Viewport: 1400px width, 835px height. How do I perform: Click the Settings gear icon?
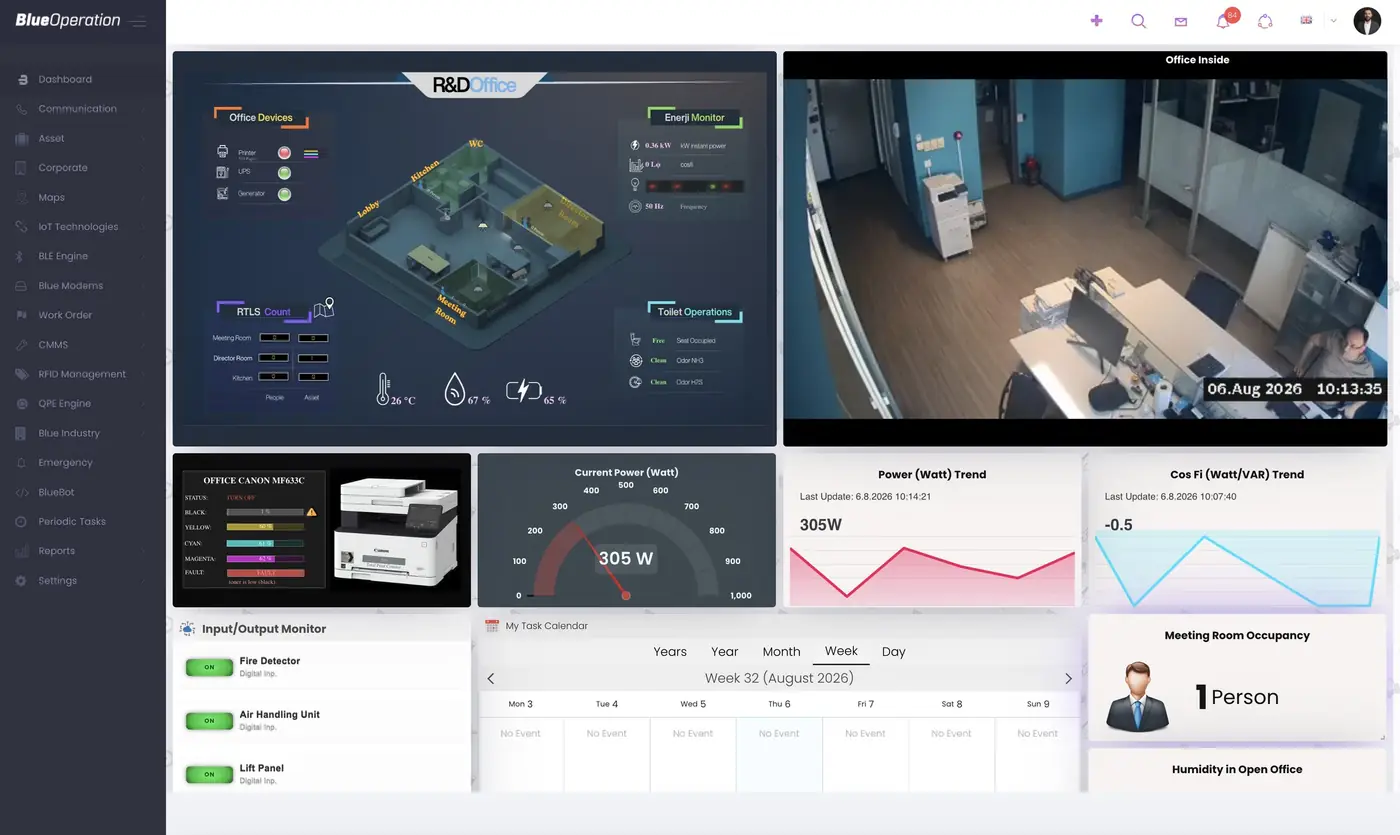tap(20, 581)
